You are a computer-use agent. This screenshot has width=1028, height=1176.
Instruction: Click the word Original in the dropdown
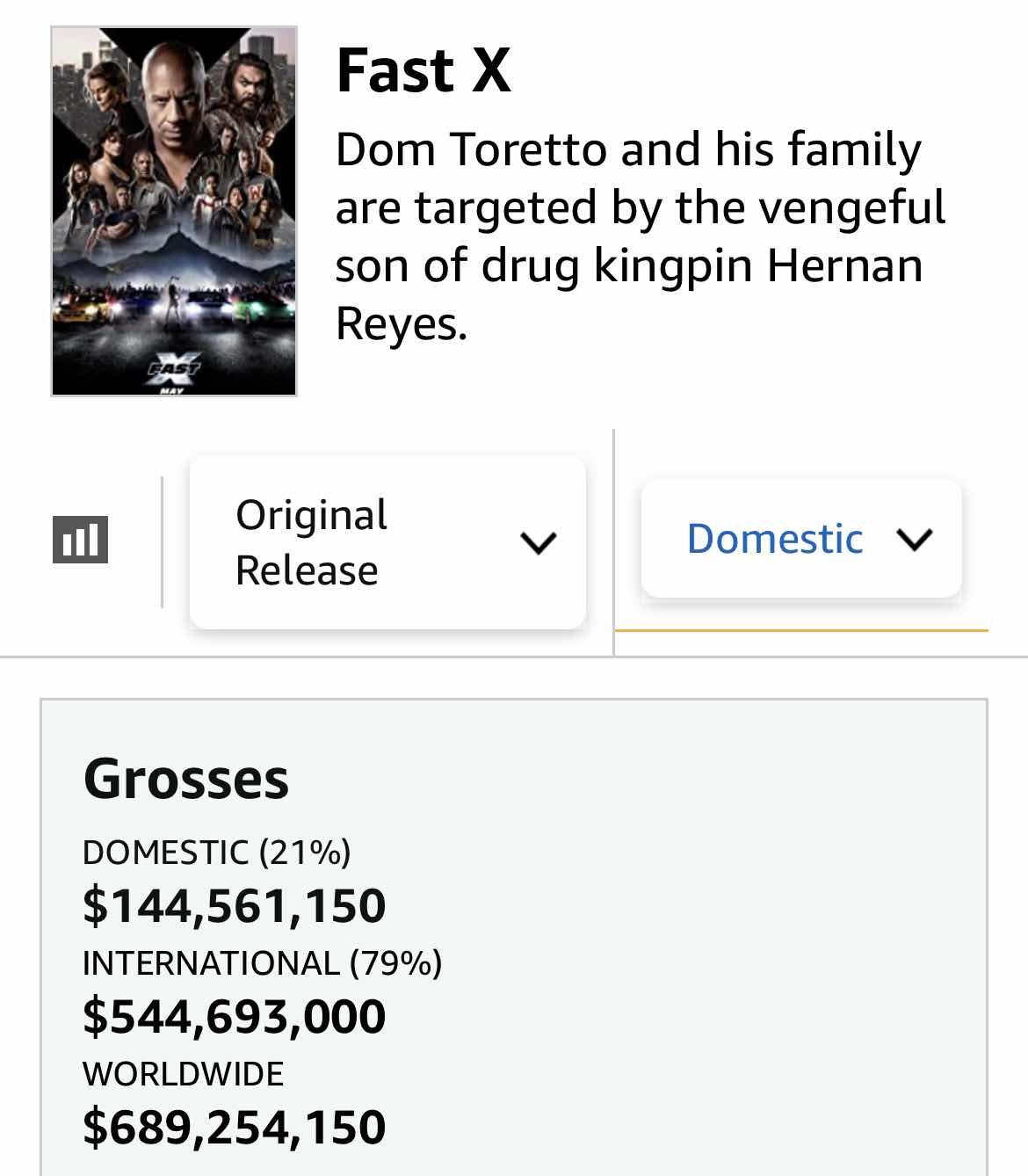click(x=311, y=515)
